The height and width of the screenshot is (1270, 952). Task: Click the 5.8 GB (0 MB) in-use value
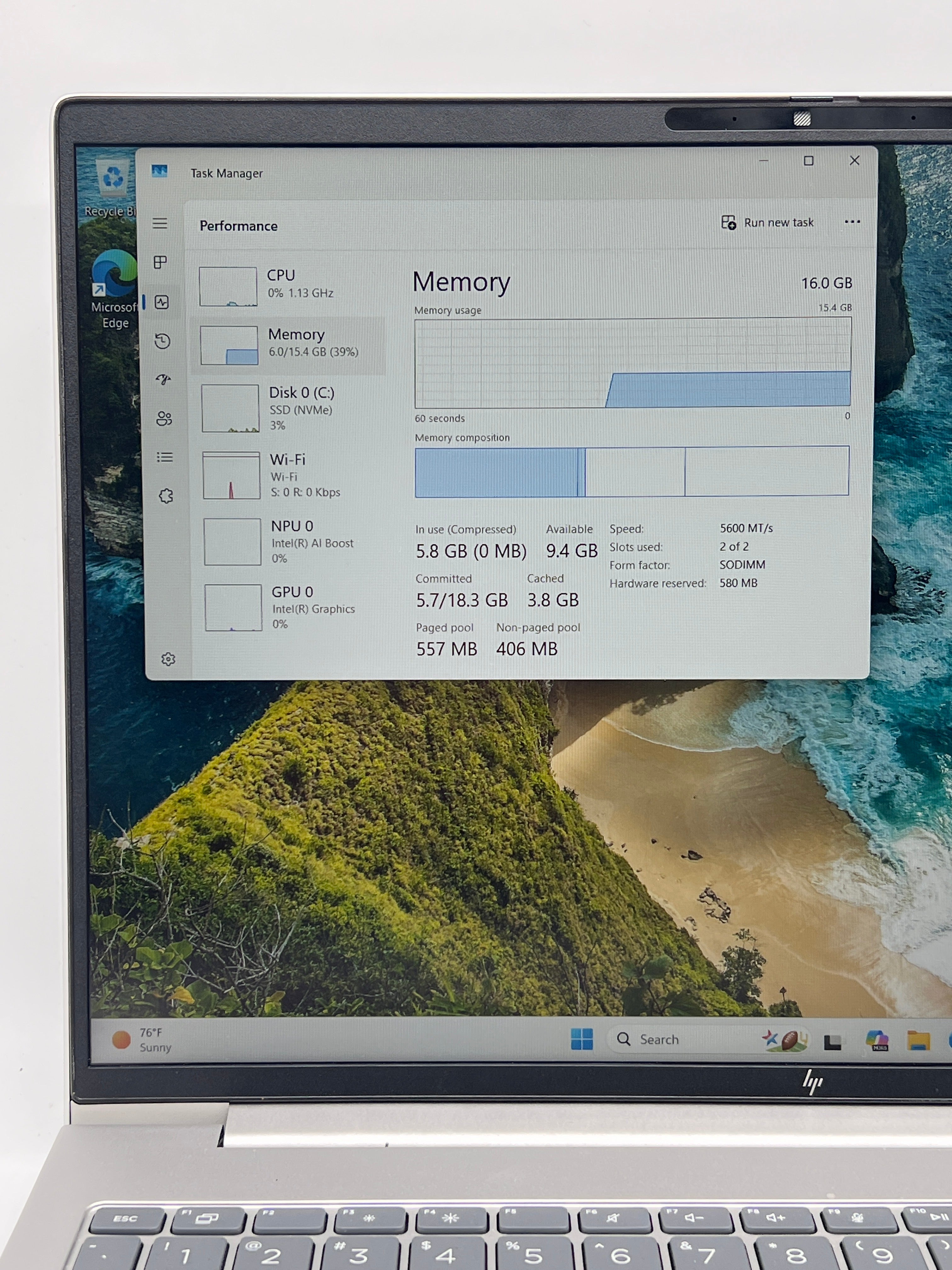(x=471, y=551)
